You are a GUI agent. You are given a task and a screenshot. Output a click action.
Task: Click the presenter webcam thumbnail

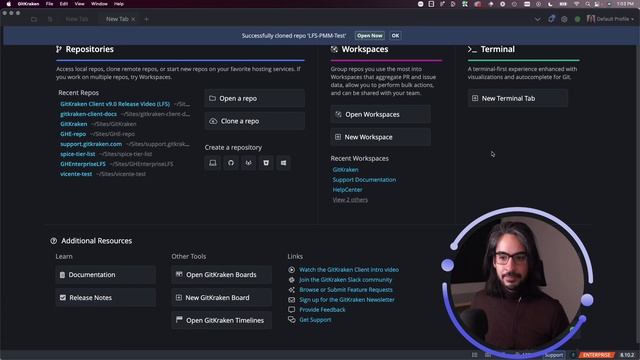518,282
